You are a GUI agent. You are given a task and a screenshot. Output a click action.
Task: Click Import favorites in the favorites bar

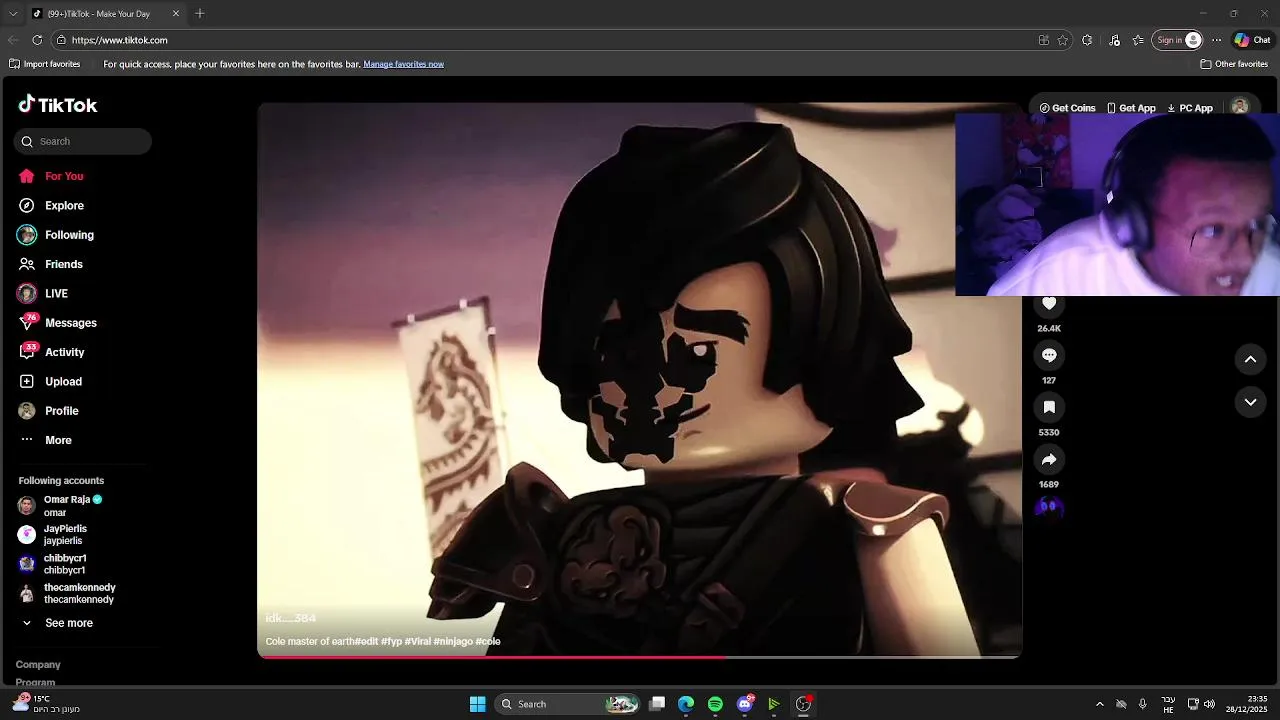click(44, 64)
